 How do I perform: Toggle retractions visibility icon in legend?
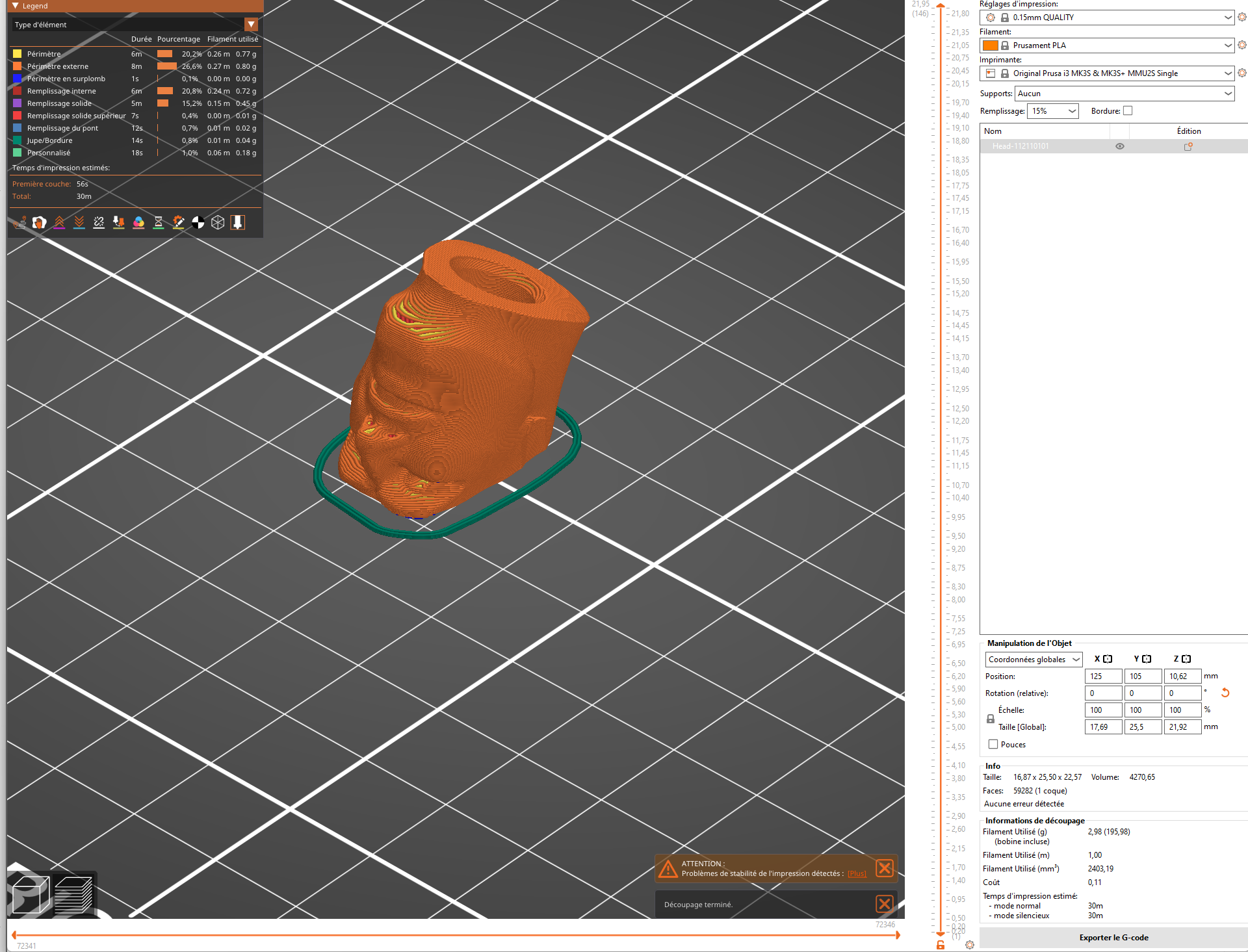59,223
